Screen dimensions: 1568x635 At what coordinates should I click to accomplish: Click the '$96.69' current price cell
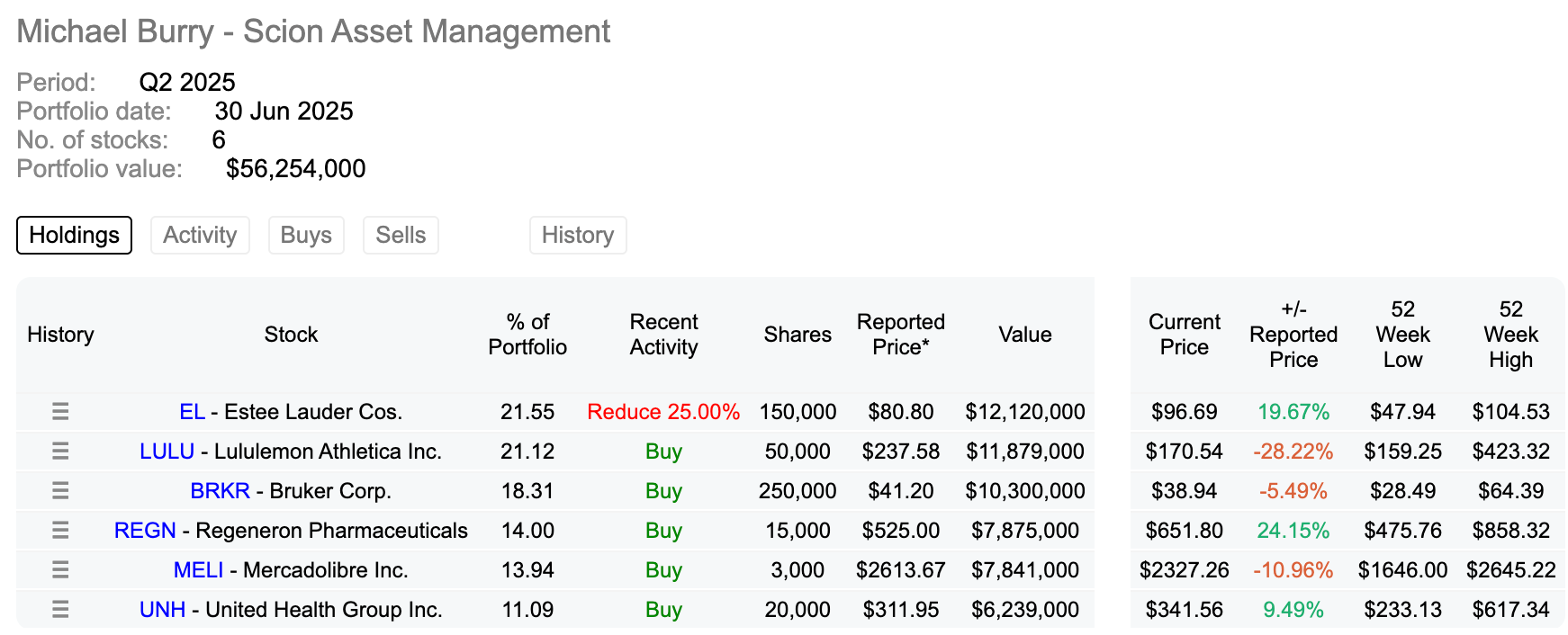[1185, 412]
